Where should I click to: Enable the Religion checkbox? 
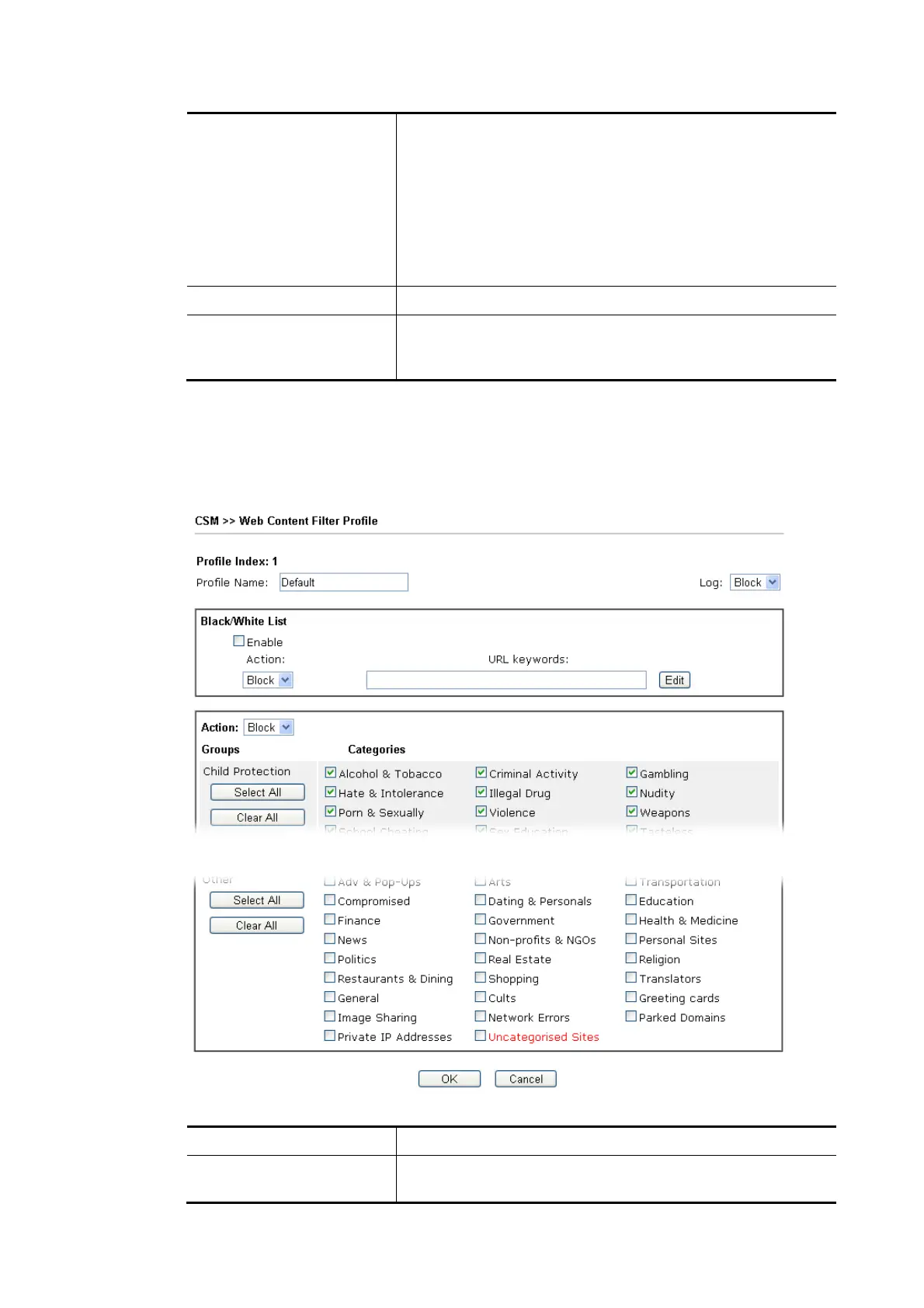[x=631, y=958]
